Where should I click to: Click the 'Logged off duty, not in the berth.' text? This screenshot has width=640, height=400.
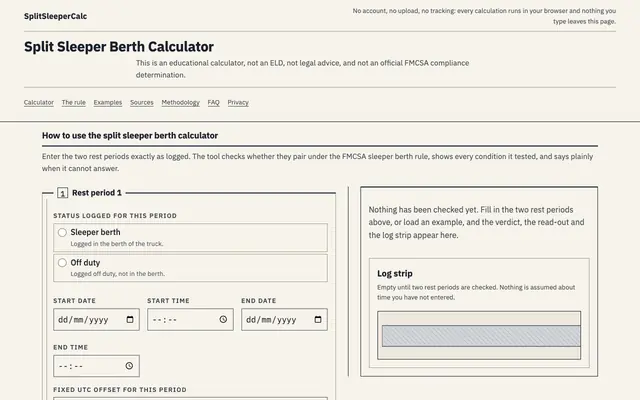point(118,273)
